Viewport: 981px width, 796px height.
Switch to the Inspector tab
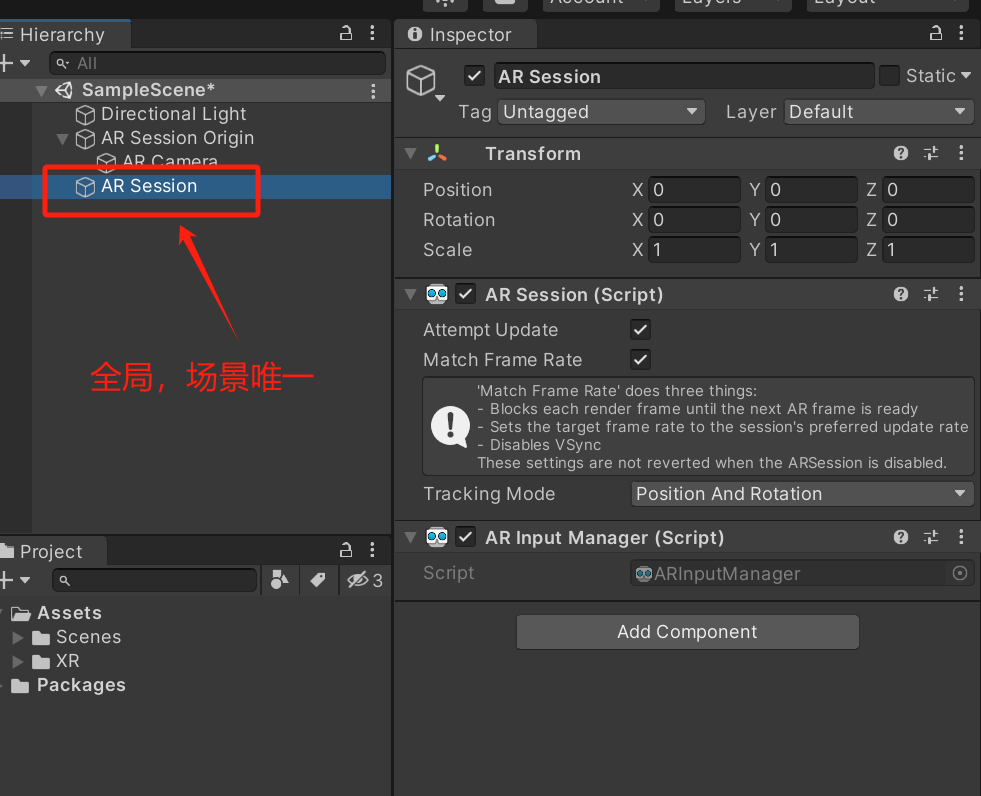click(x=466, y=34)
